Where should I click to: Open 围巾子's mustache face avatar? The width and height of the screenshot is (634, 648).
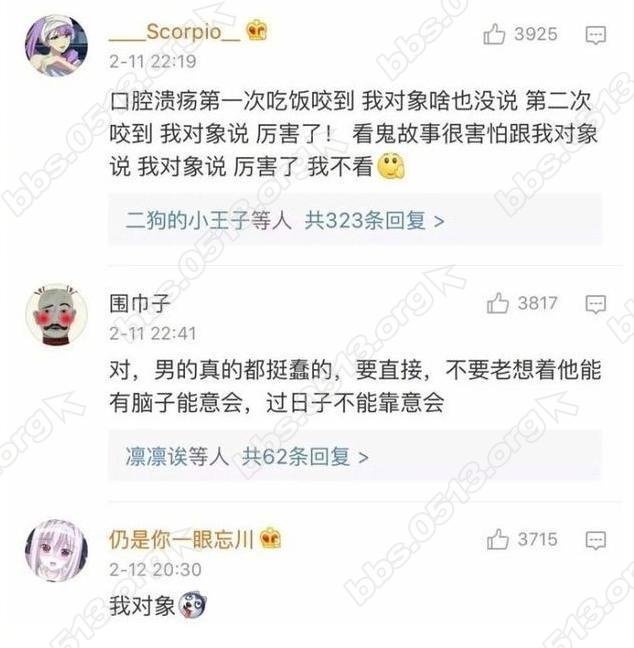(57, 314)
